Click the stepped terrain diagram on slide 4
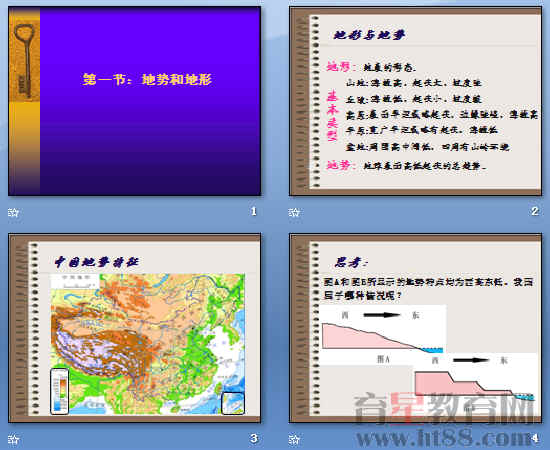This screenshot has width=550, height=450. click(474, 385)
